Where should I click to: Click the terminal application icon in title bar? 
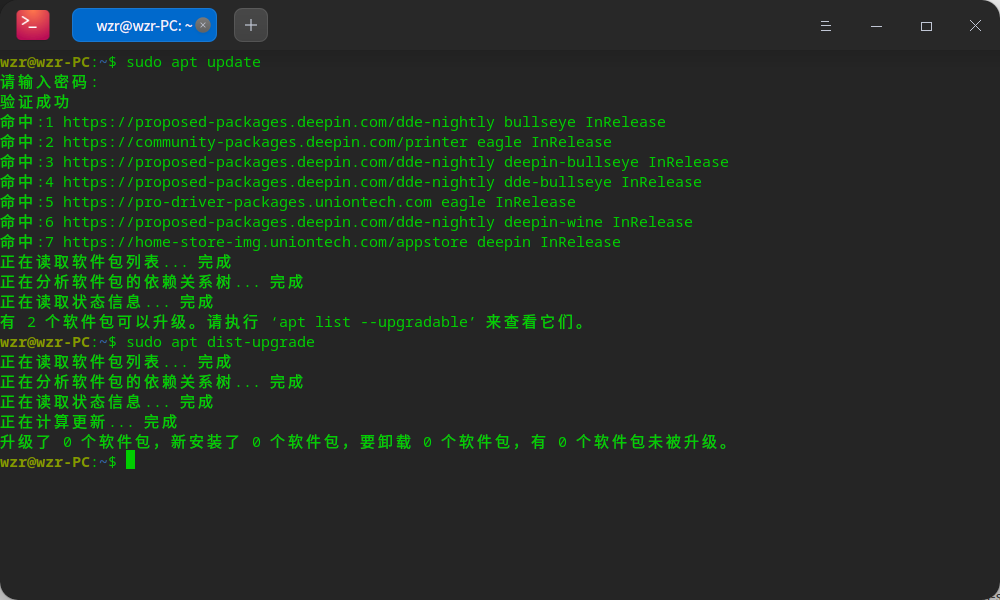(x=31, y=24)
